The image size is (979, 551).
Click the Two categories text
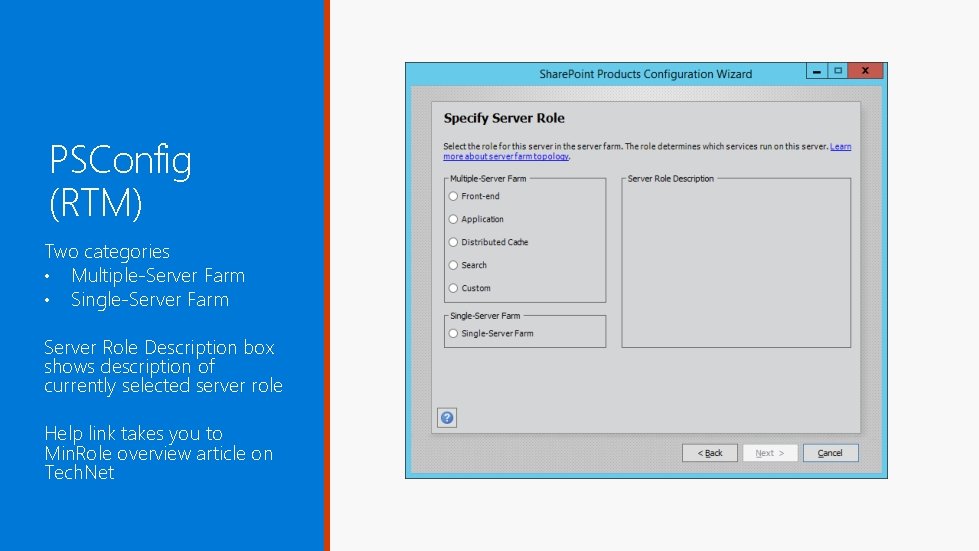point(107,251)
